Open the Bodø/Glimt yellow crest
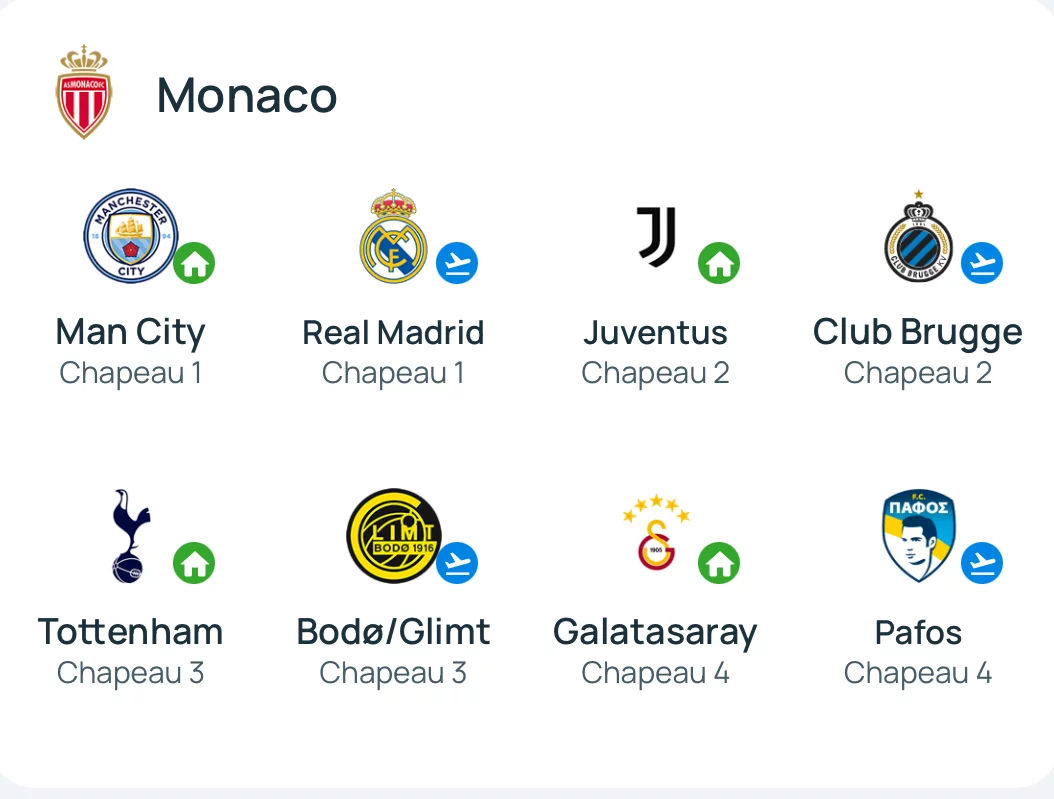The image size is (1054, 799). 394,536
